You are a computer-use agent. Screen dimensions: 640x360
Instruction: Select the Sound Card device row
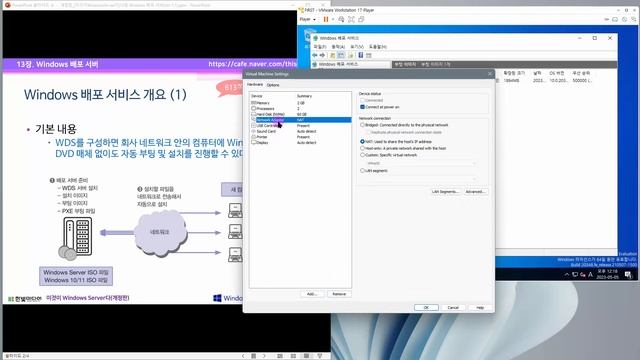(301, 131)
